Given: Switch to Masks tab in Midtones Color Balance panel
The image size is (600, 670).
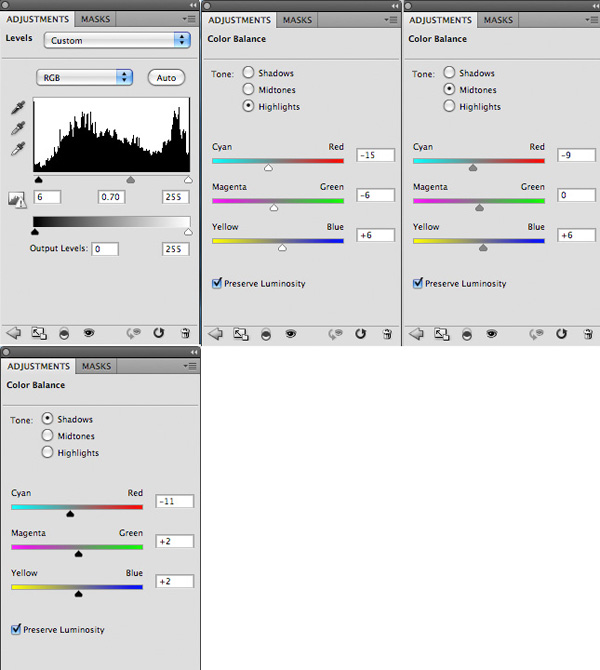Looking at the screenshot, I should coord(498,20).
